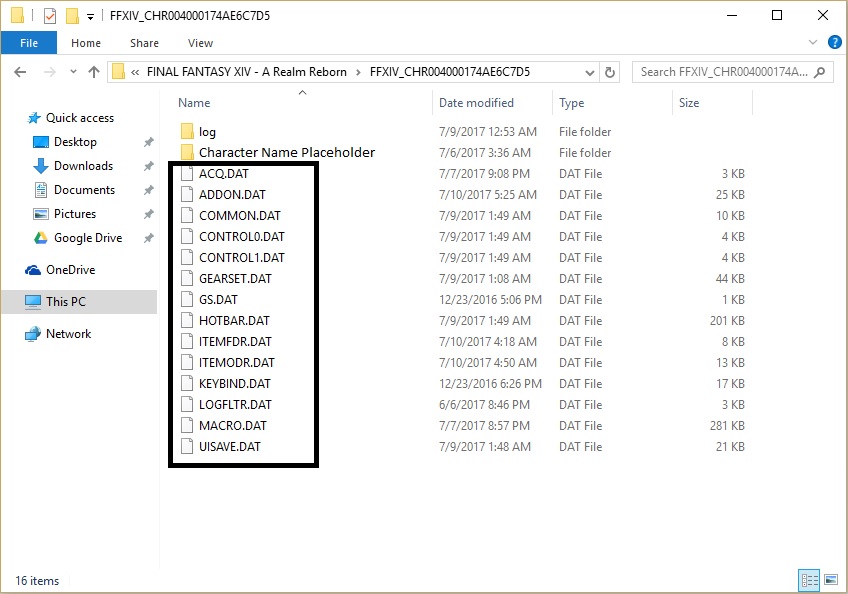Click the pin icon next to Google Drive
The width and height of the screenshot is (848, 594).
148,238
